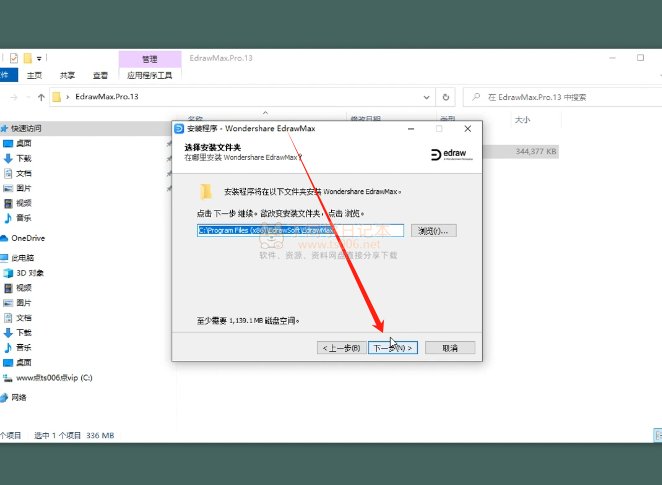Open 桌面 under This PC
The width and height of the screenshot is (662, 485).
point(24,362)
